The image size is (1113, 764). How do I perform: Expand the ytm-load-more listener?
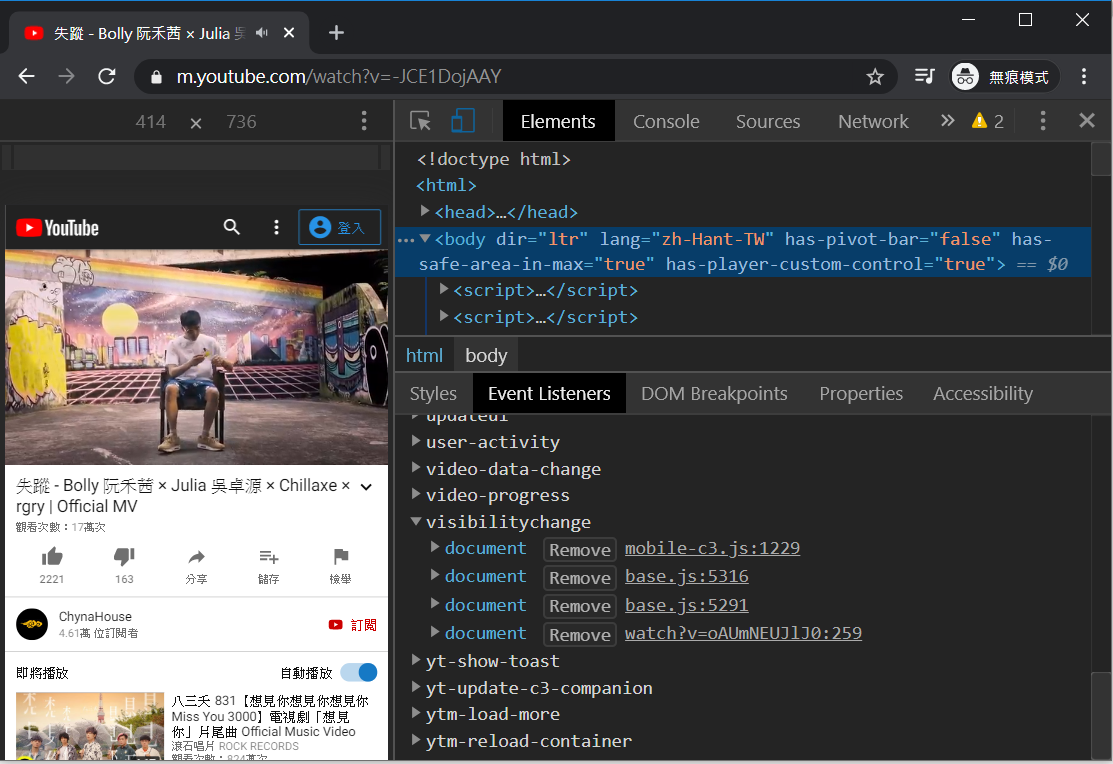(x=416, y=714)
